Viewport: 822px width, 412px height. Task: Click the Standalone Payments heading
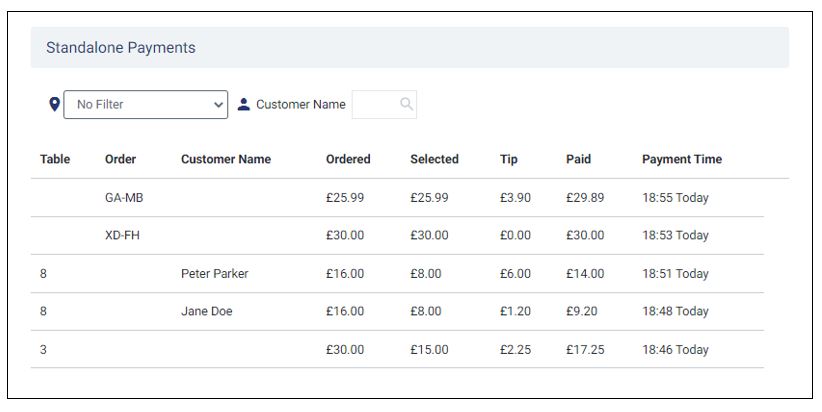(121, 48)
